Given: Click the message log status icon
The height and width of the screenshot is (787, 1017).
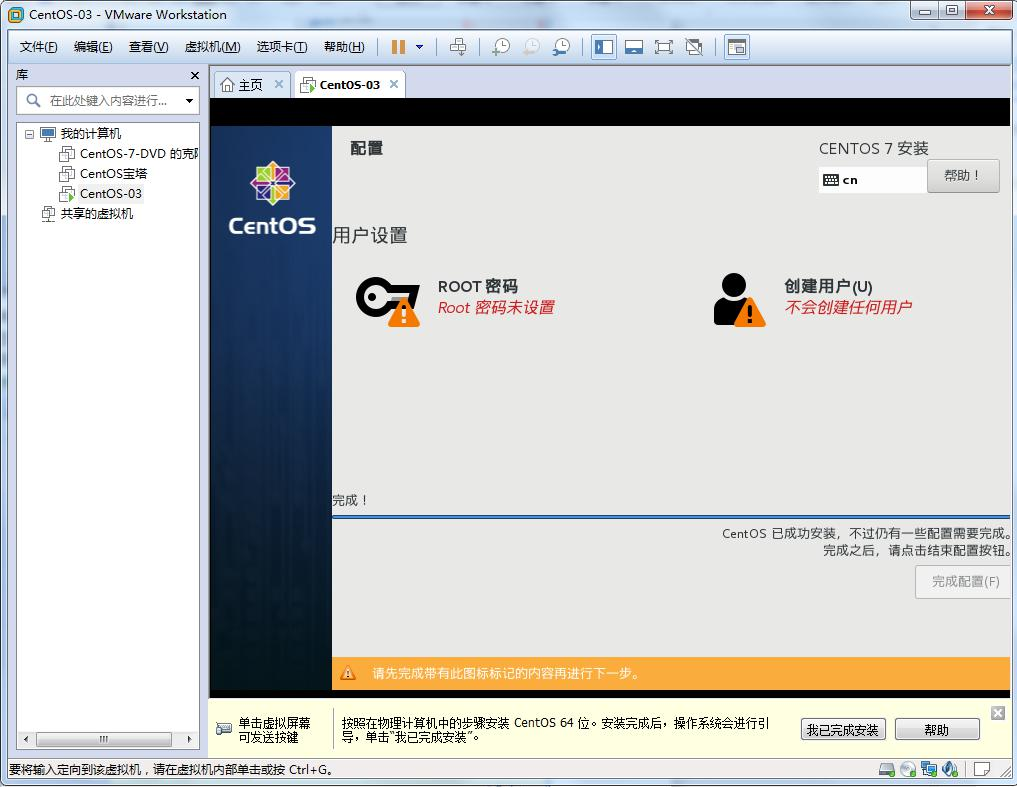Looking at the screenshot, I should pyautogui.click(x=981, y=769).
